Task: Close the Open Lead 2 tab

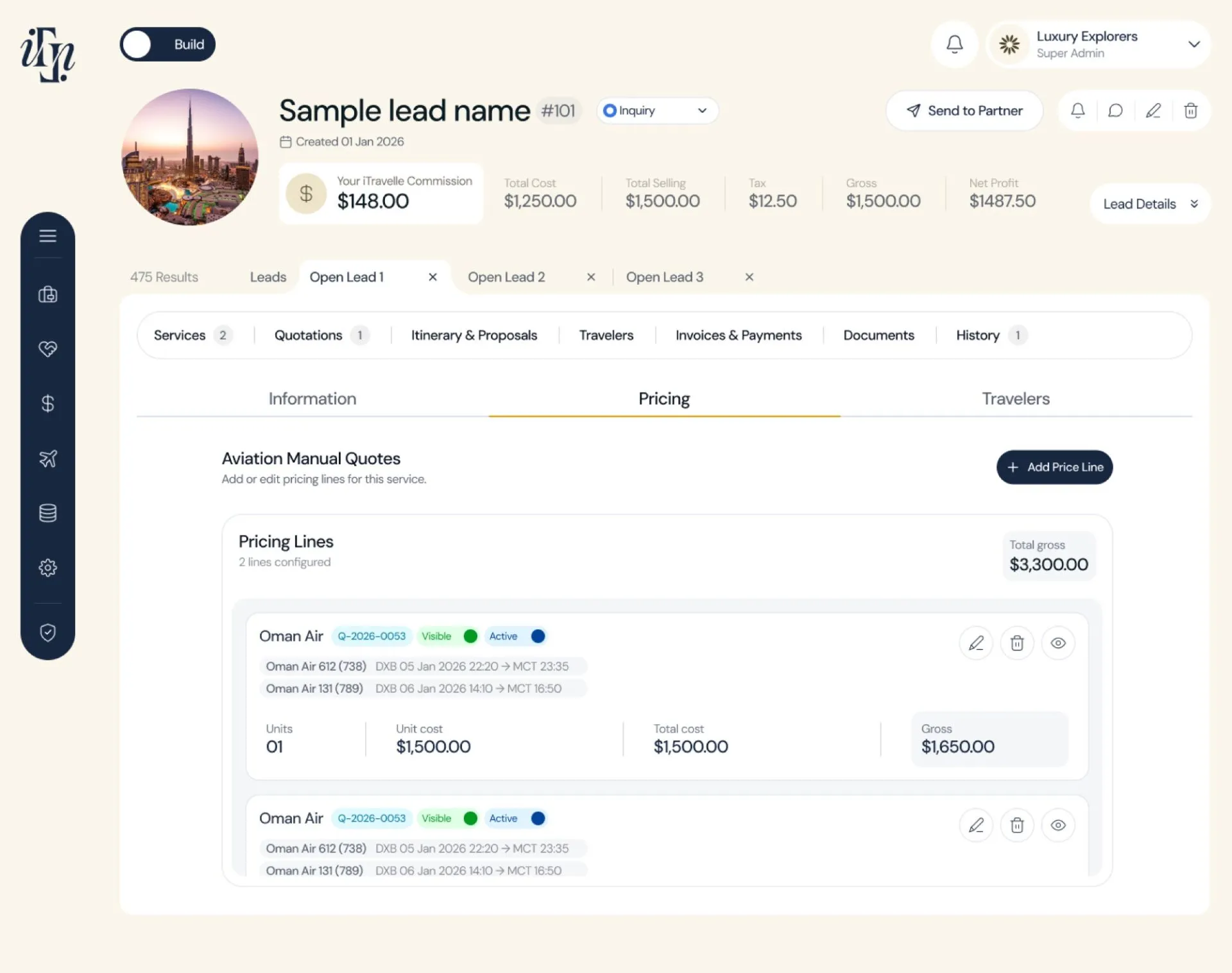Action: pyautogui.click(x=591, y=276)
